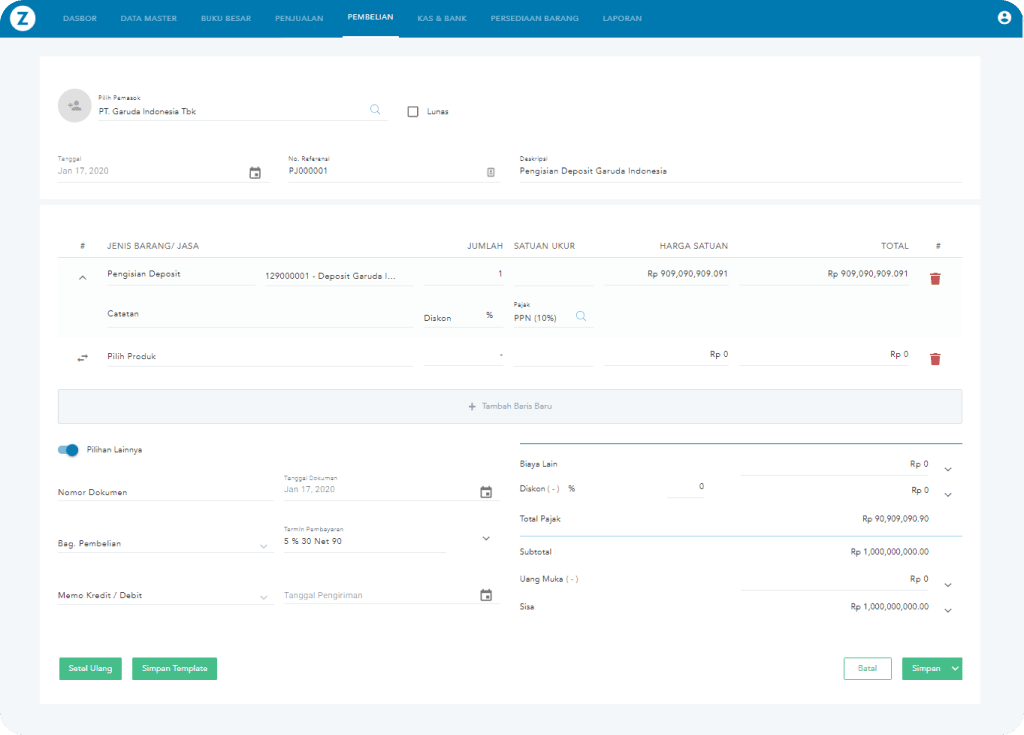Open Bag. Pembelian dropdown

pos(264,545)
